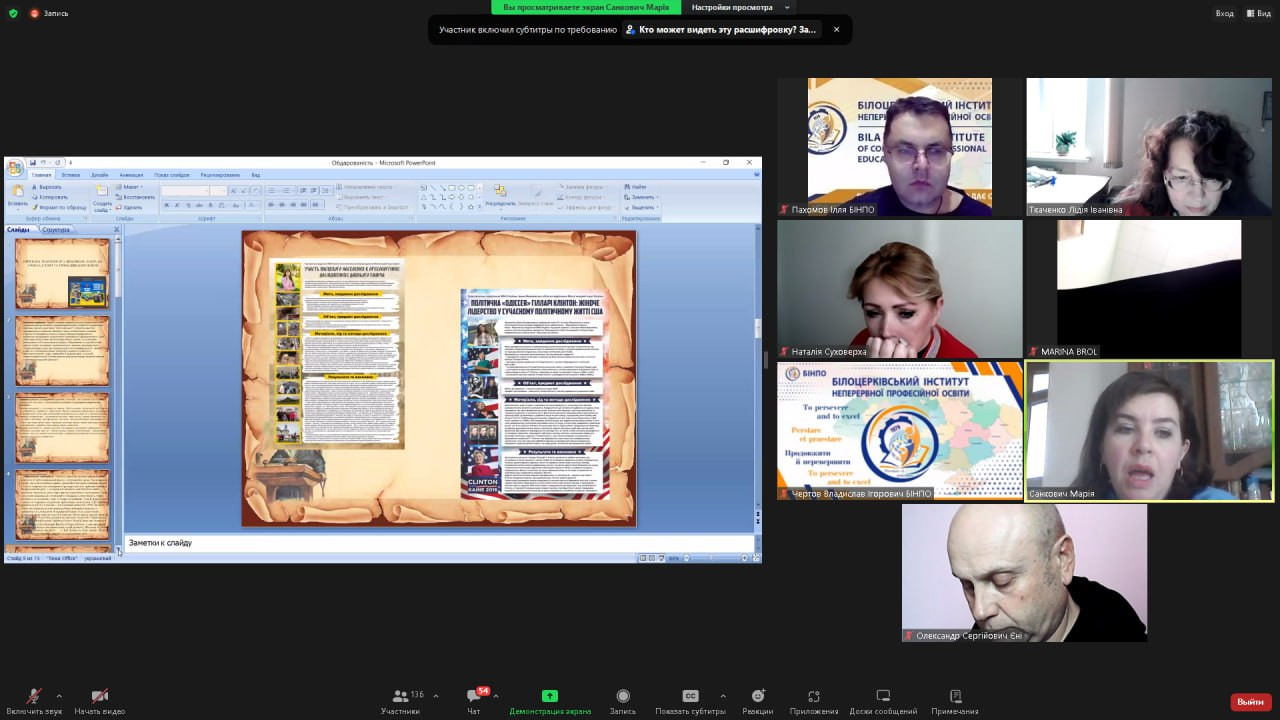Open Выделить select dropdown
Screen dimensions: 1280x720
coord(641,207)
